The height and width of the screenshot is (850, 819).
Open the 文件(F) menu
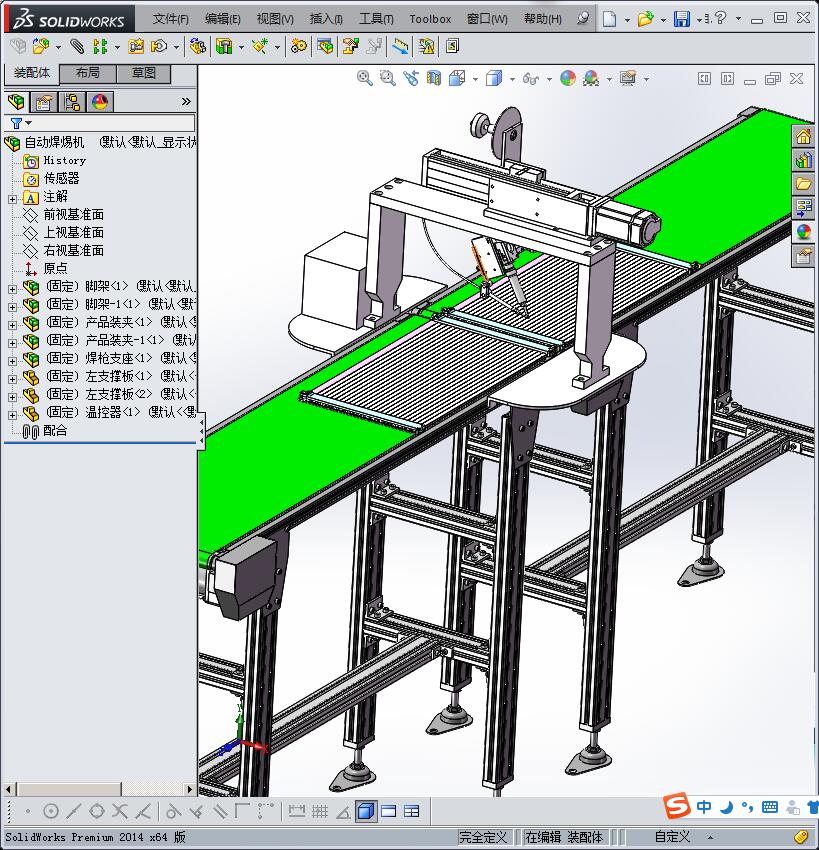(x=170, y=19)
